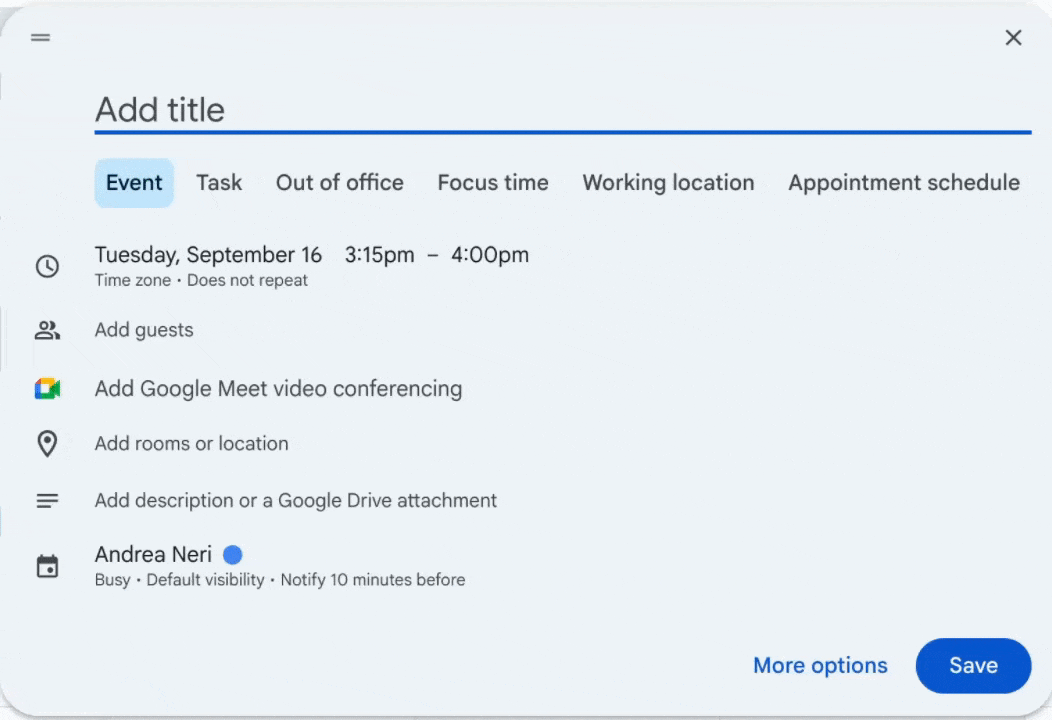The image size is (1052, 720).
Task: Open the 3:15pm start time dropdown
Action: coord(379,255)
